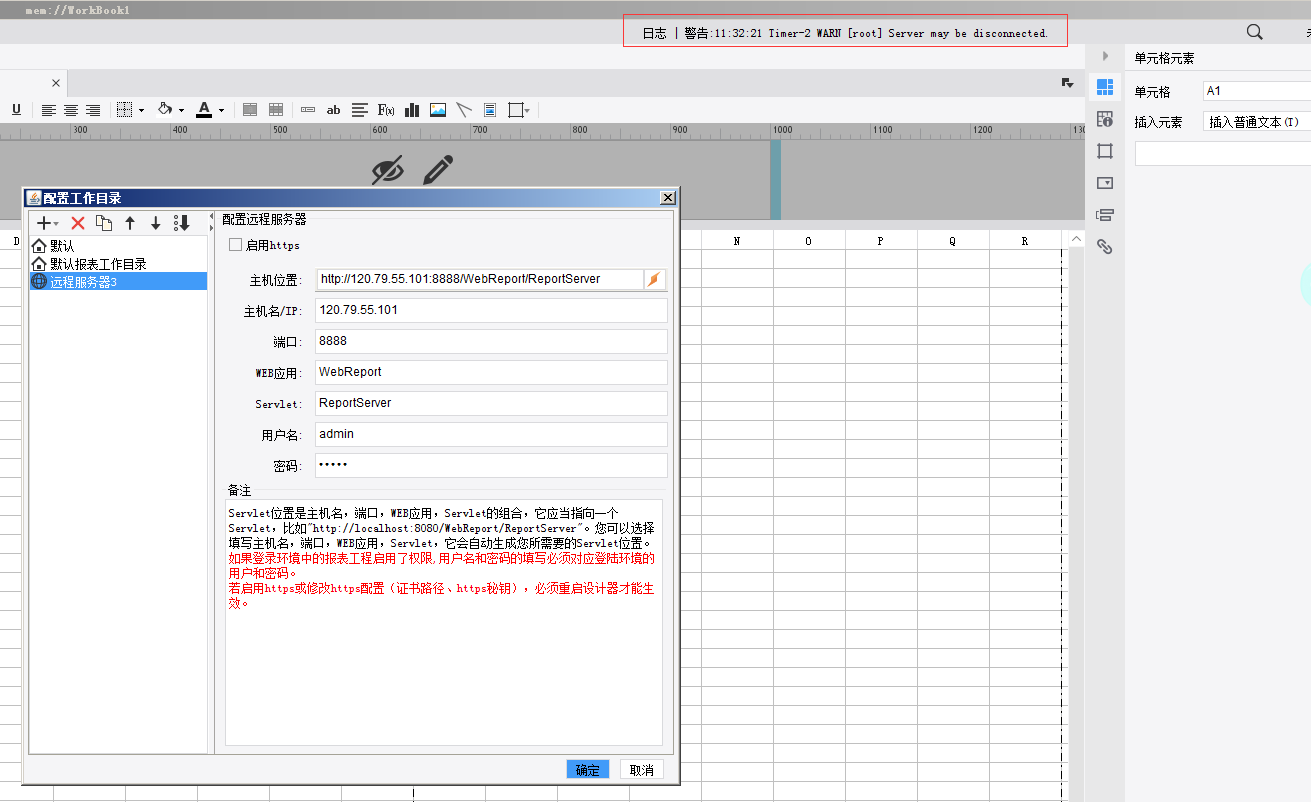
Task: Move the selected directory up
Action: pos(130,223)
